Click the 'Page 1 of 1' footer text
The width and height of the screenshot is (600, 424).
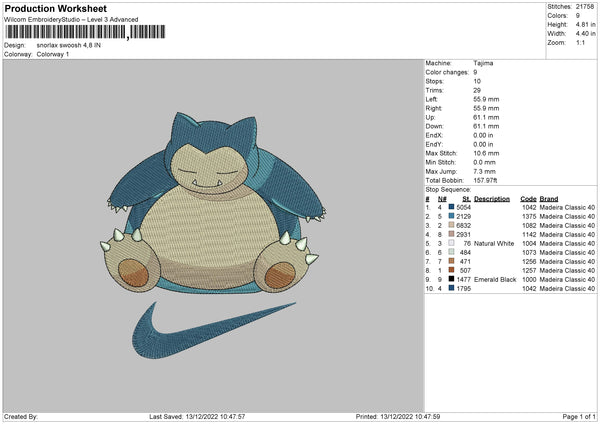(579, 416)
